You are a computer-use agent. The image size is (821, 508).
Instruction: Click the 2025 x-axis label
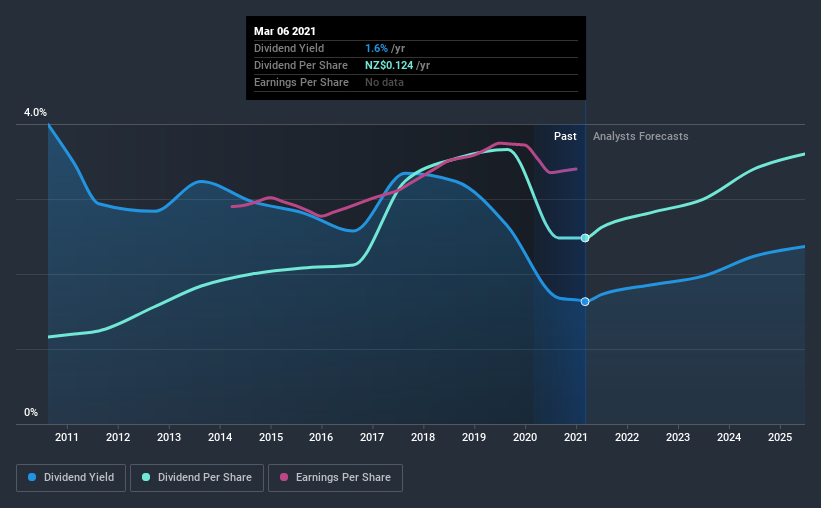coord(780,437)
